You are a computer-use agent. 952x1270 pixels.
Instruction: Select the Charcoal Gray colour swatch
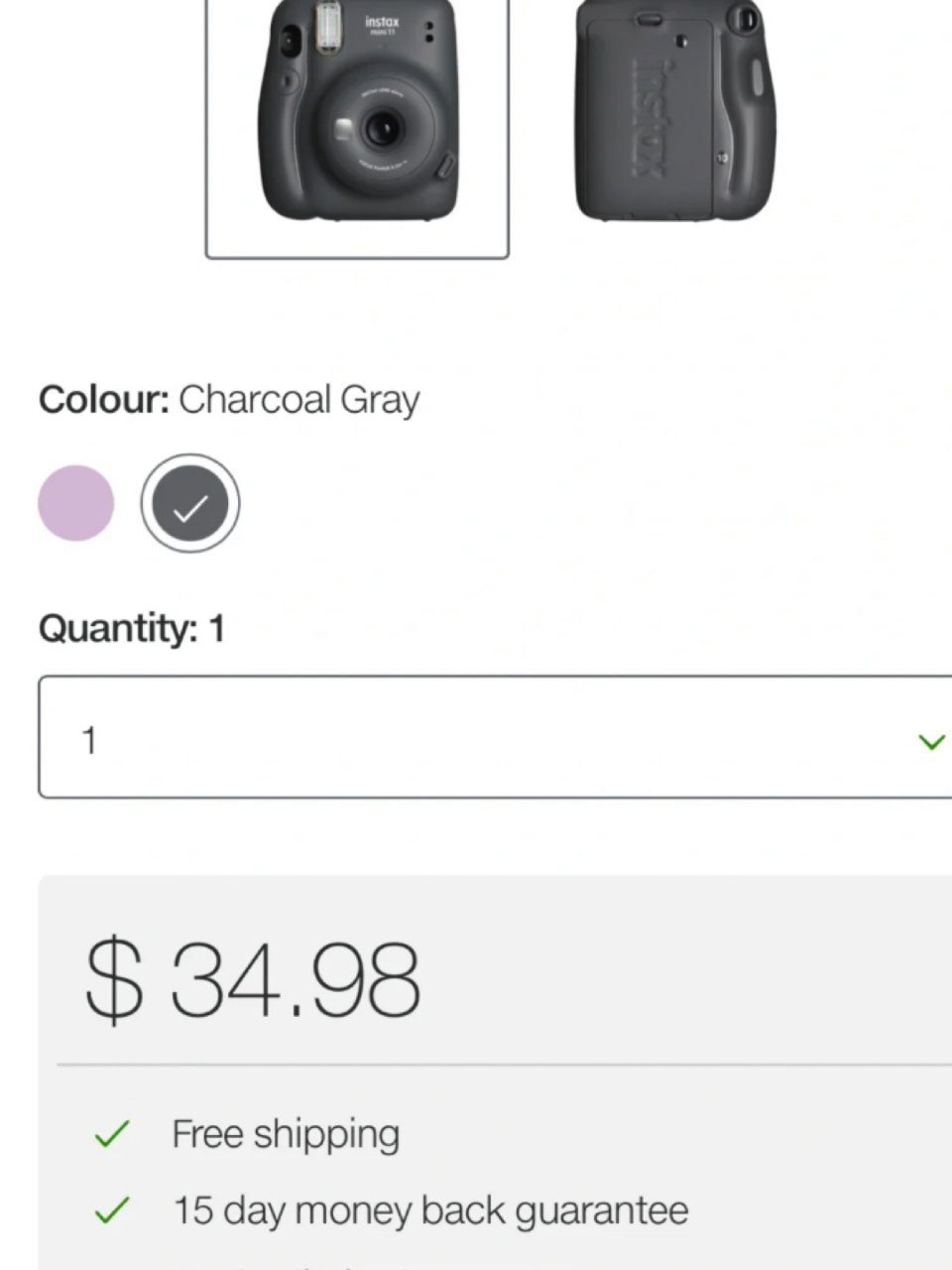click(190, 504)
